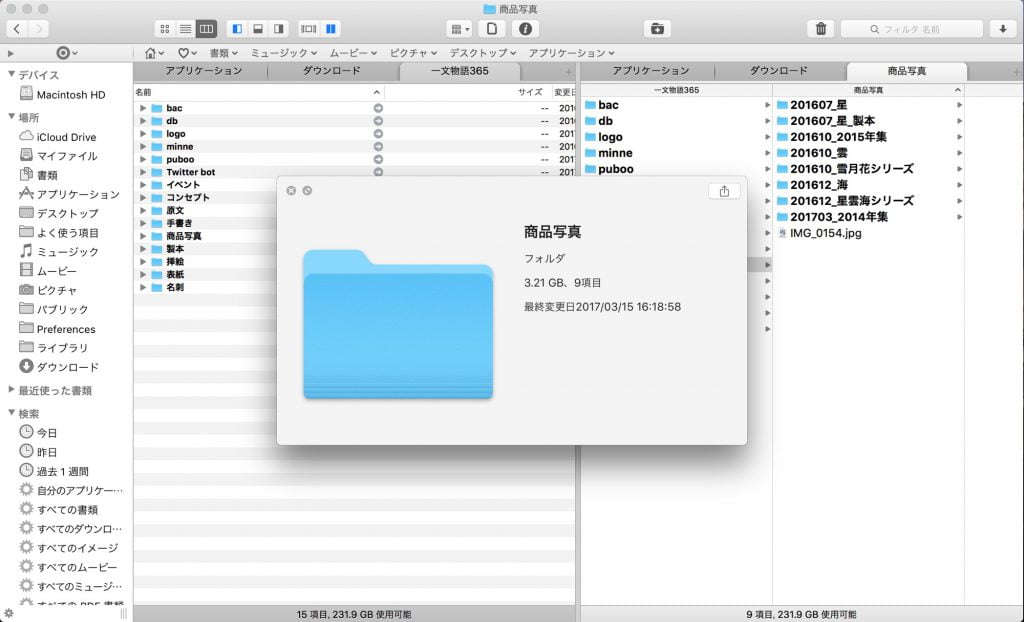Screen dimensions: 1024x622
Task: Select the 商品写真 tab in right pane
Action: [x=906, y=71]
